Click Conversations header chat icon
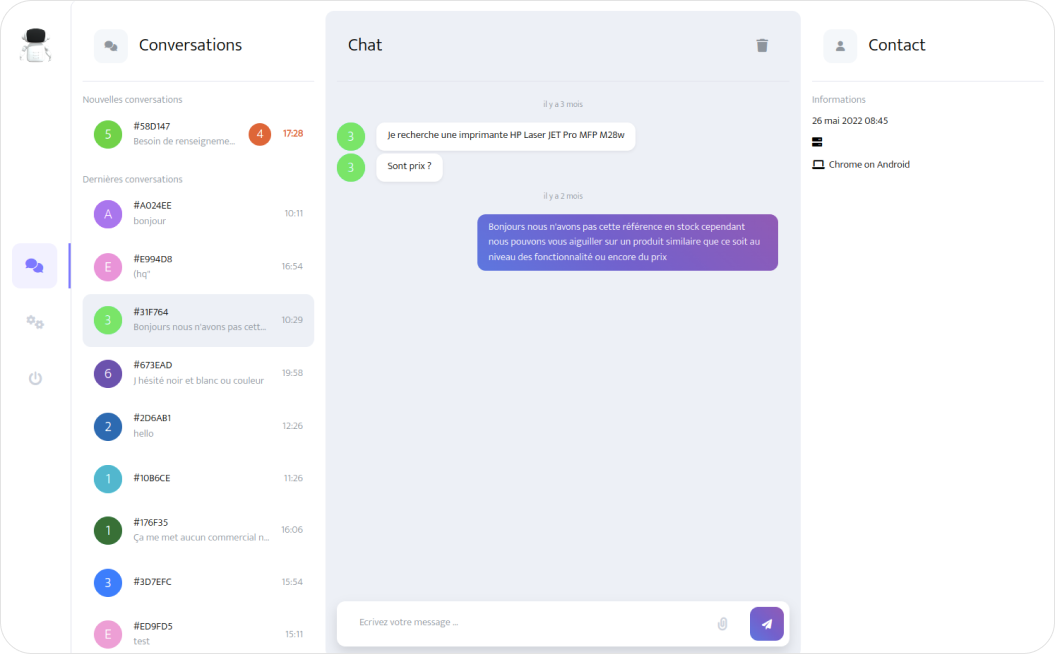Image resolution: width=1055 pixels, height=654 pixels. pos(111,46)
